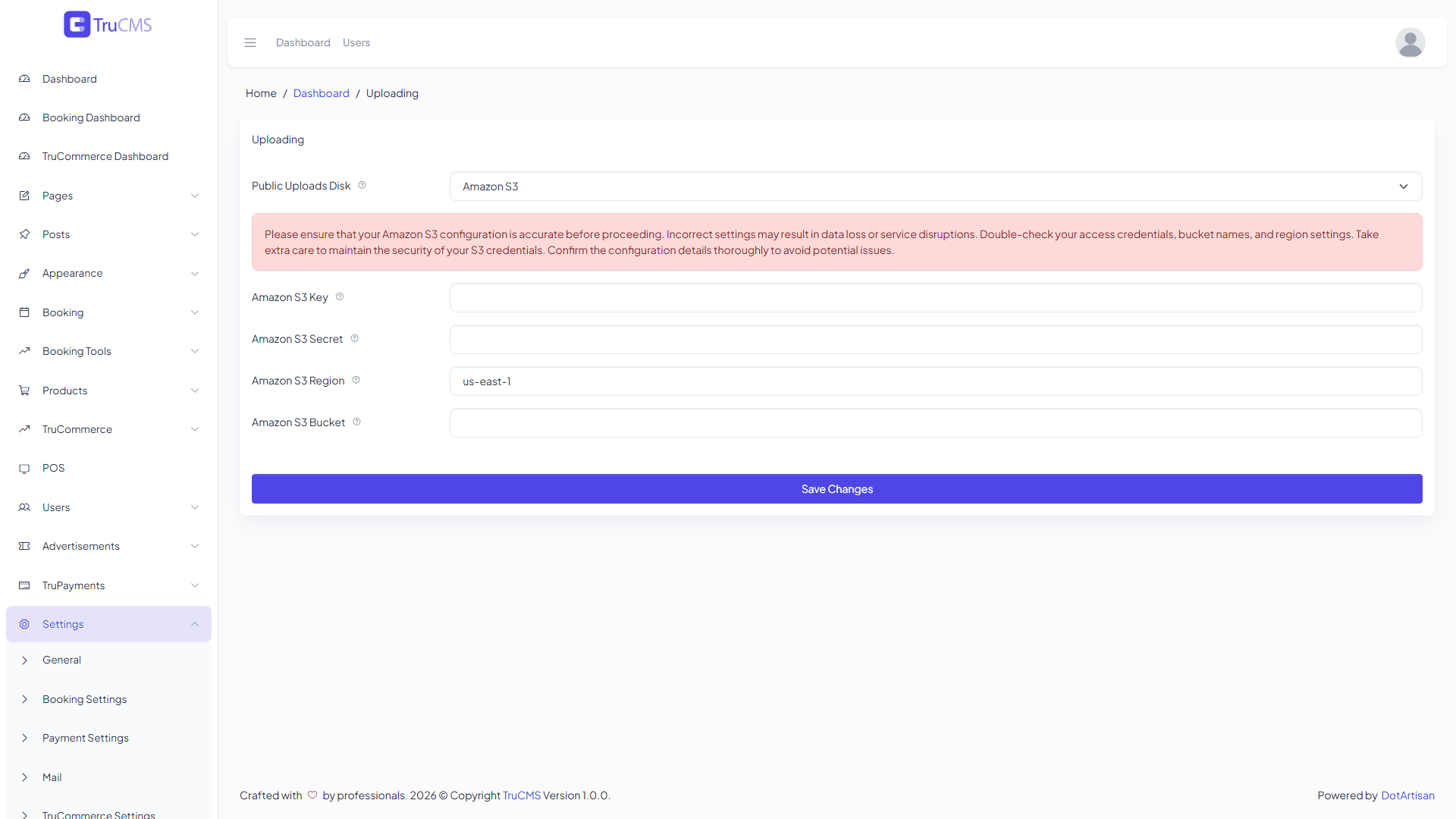Expand the Pages menu chevron
This screenshot has width=1456, height=819.
(x=195, y=196)
